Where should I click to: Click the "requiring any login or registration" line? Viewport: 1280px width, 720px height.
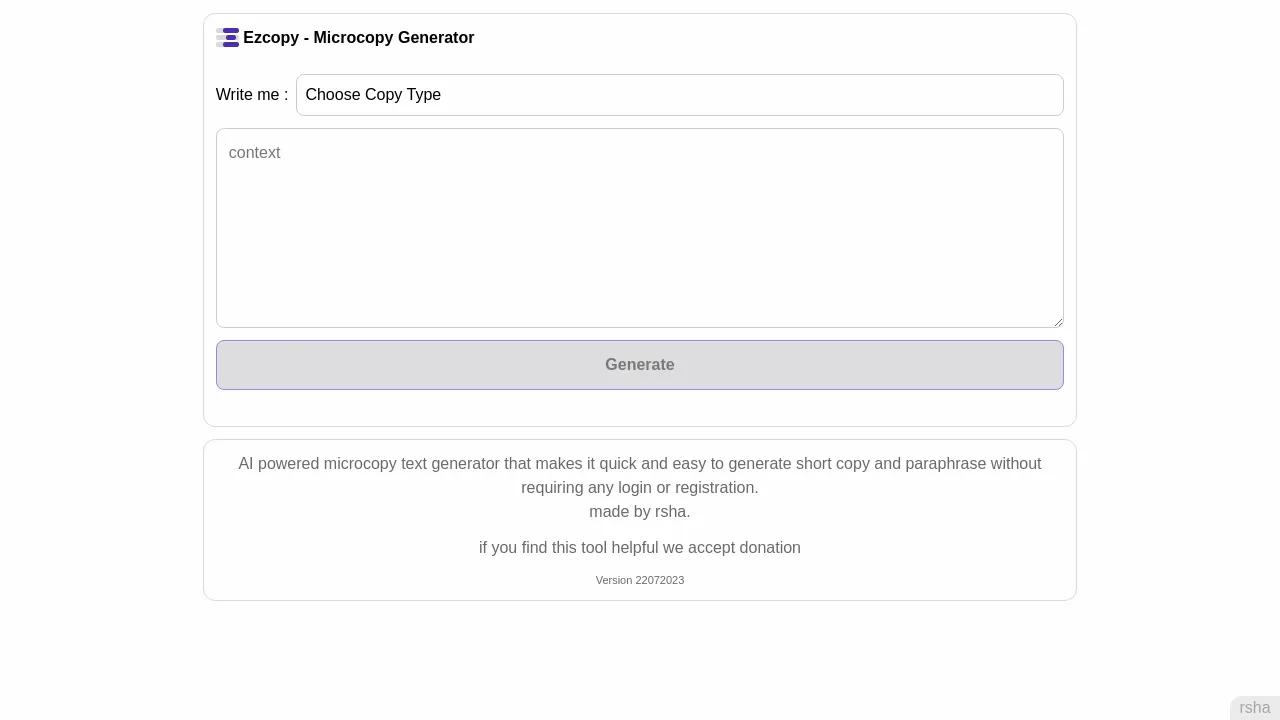point(639,488)
